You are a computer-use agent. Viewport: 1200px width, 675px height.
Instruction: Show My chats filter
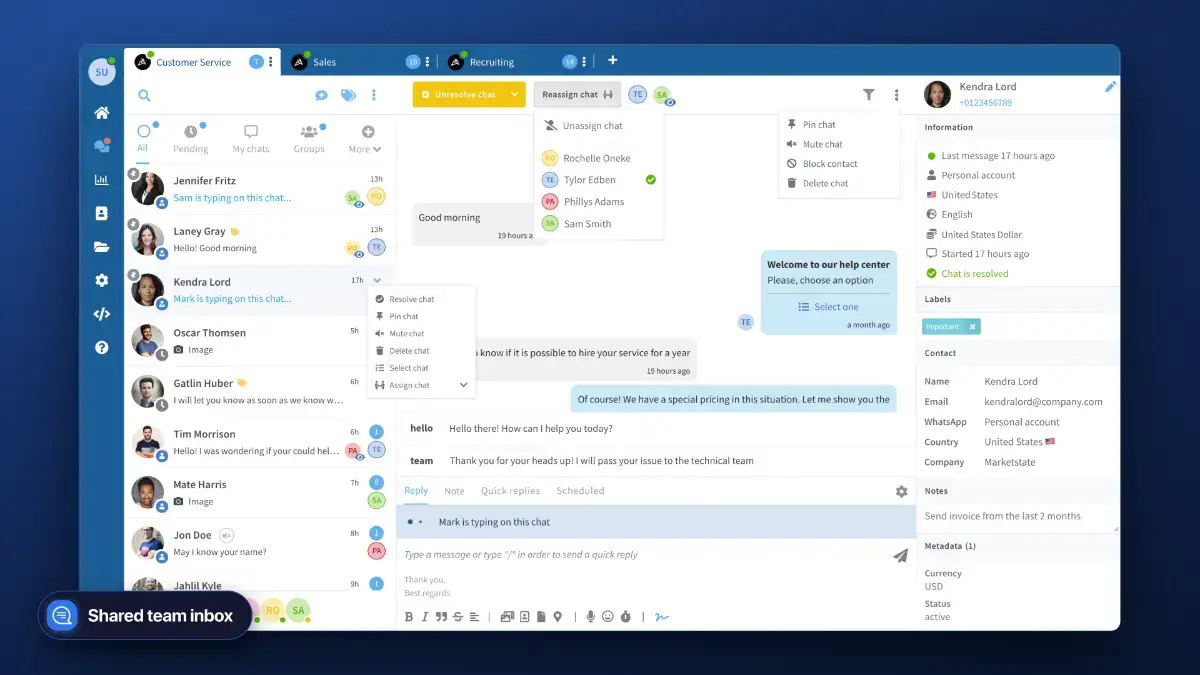click(x=251, y=139)
